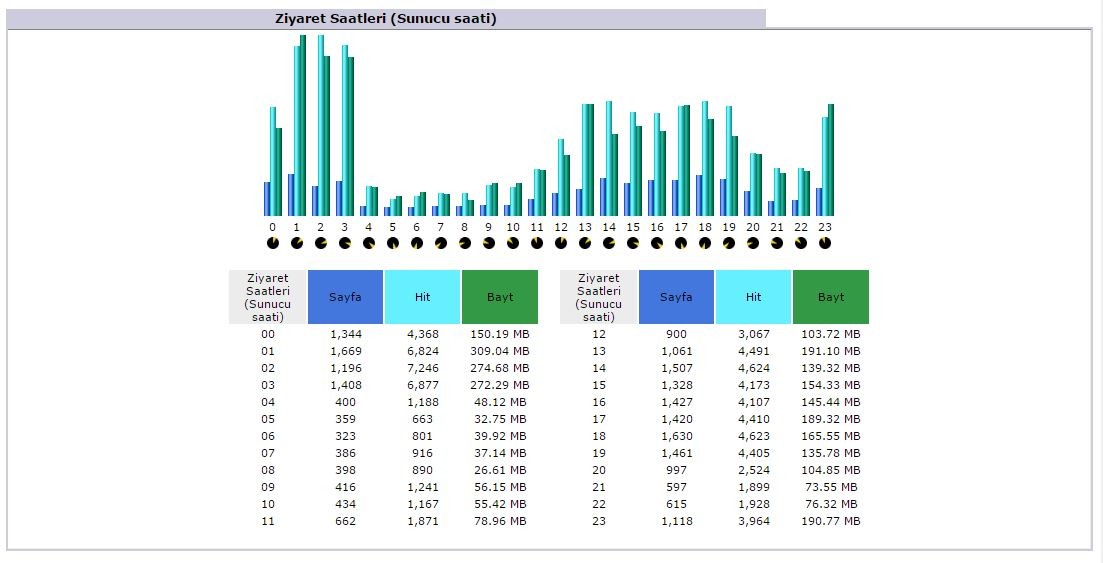The image size is (1103, 563).
Task: Click the blue Sayfa header in left table
Action: [345, 297]
